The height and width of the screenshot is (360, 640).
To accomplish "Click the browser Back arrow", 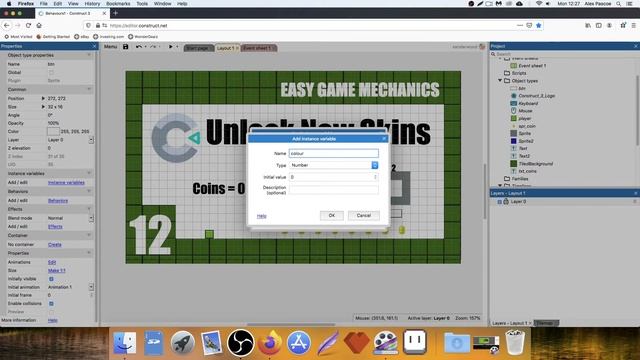I will pos(7,25).
